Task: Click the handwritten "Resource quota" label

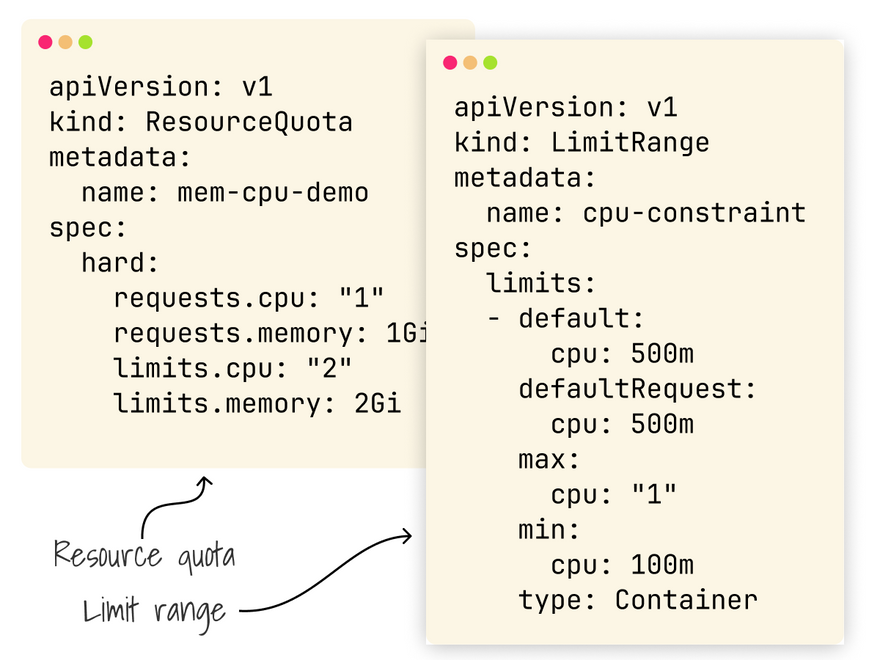Action: [144, 554]
